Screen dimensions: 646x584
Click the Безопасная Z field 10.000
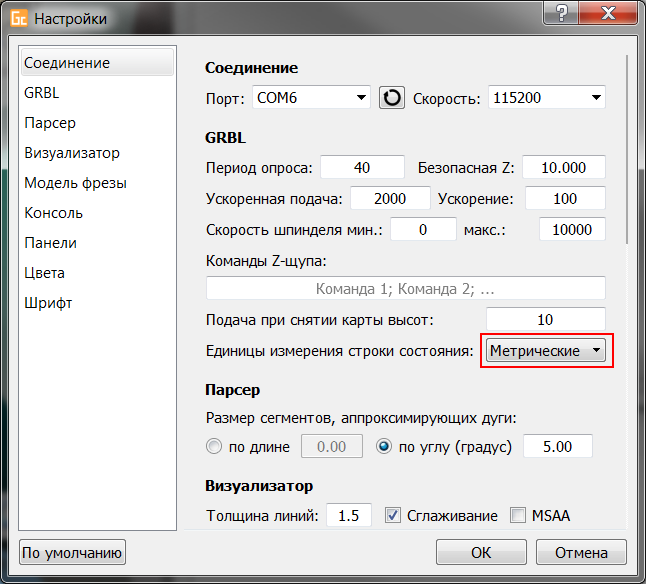[564, 167]
